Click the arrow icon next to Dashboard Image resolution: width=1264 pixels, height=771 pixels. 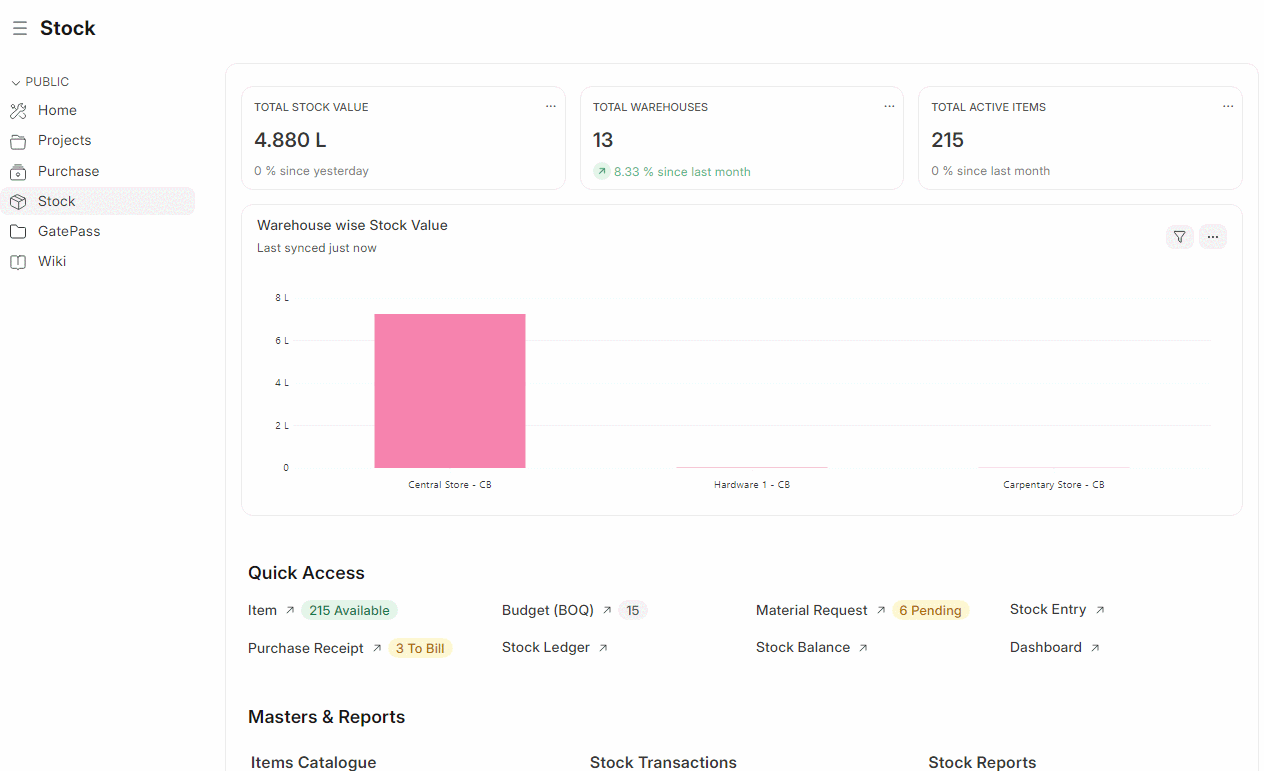[x=1095, y=648]
